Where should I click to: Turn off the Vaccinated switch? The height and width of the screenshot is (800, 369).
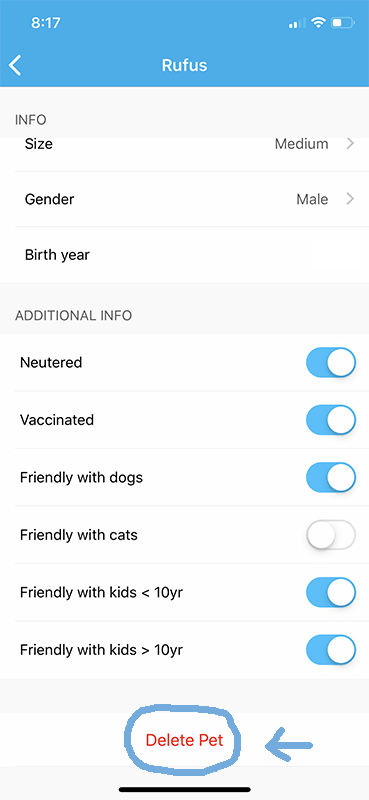331,420
